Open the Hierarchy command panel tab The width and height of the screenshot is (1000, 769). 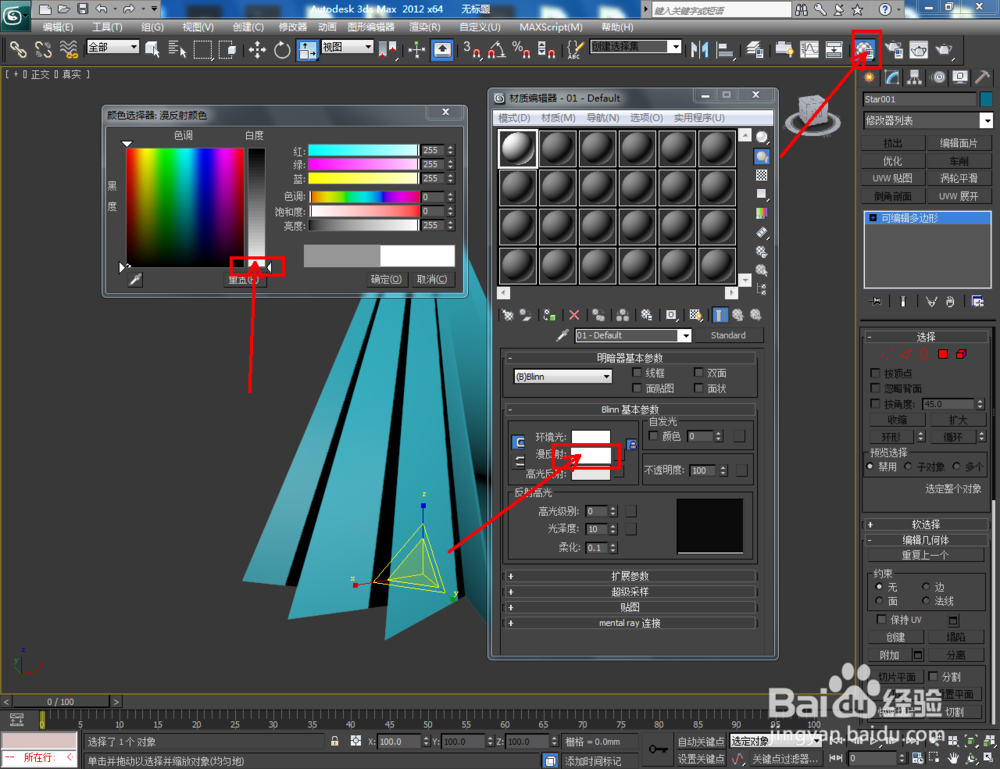(915, 78)
